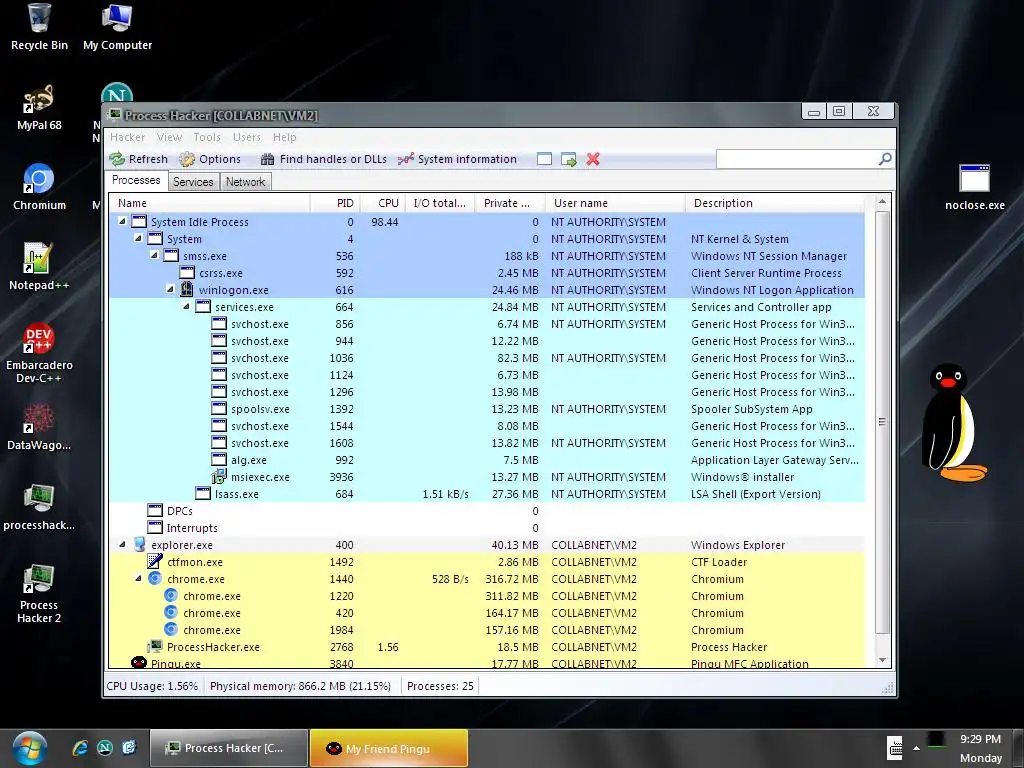This screenshot has width=1024, height=768.
Task: Open My Computer desktop icon
Action: tap(118, 27)
